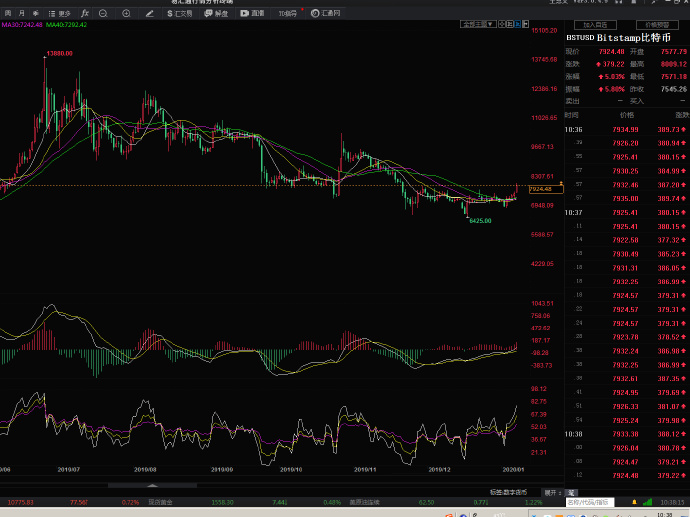This screenshot has width=690, height=517.
Task: Open the 汇通网 website link
Action: click(x=326, y=14)
